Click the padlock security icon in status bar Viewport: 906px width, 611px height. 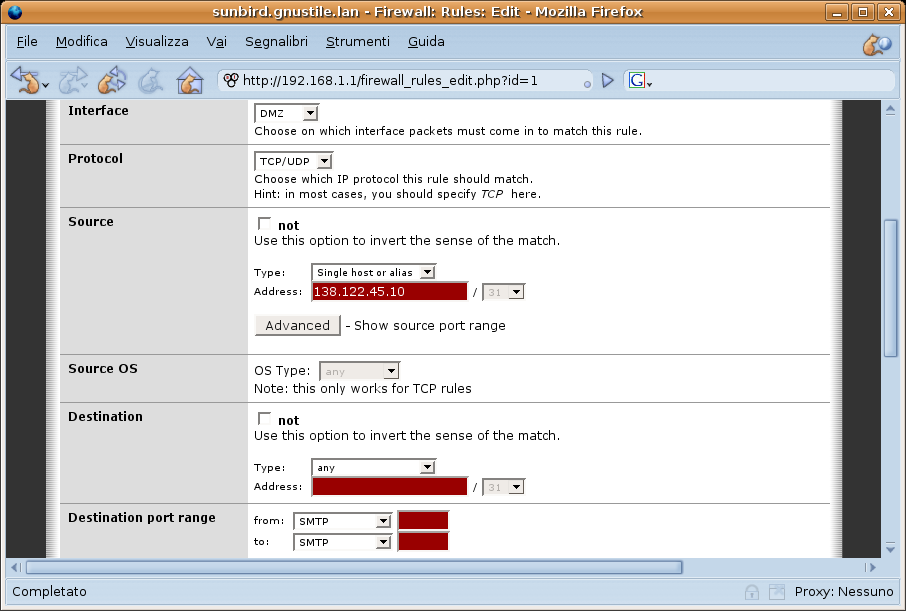click(752, 592)
